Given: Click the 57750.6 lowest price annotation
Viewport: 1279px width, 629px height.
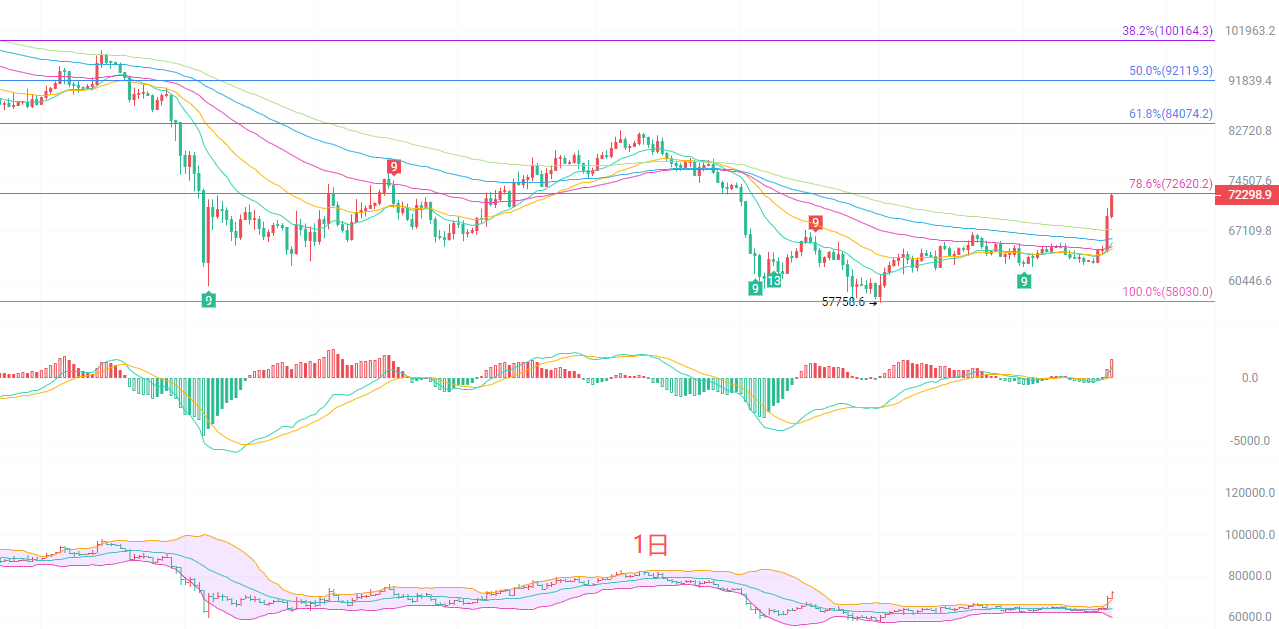Looking at the screenshot, I should pos(843,302).
